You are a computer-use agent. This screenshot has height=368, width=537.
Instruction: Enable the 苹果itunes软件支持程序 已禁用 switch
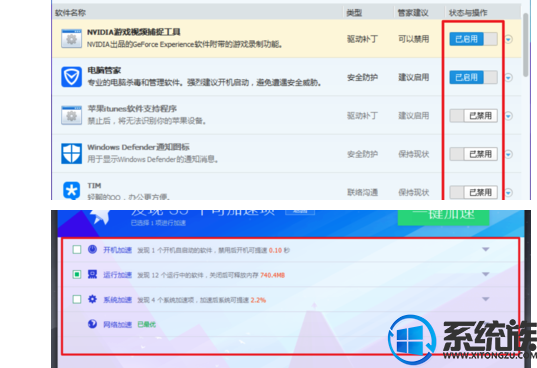pyautogui.click(x=473, y=116)
